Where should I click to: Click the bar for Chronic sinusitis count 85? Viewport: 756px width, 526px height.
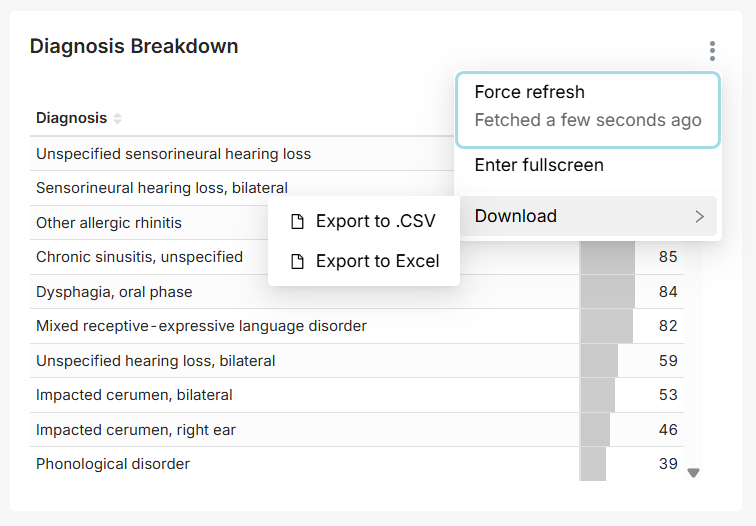point(608,257)
